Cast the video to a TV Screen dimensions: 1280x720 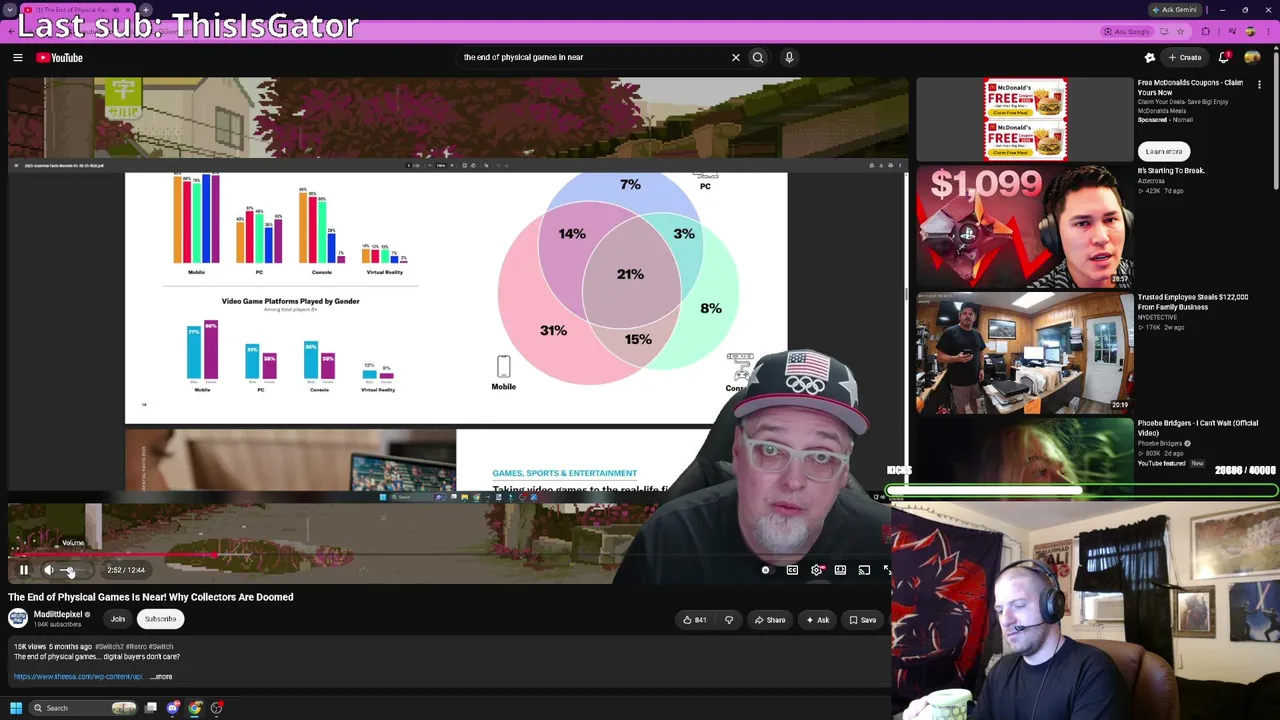(x=864, y=570)
